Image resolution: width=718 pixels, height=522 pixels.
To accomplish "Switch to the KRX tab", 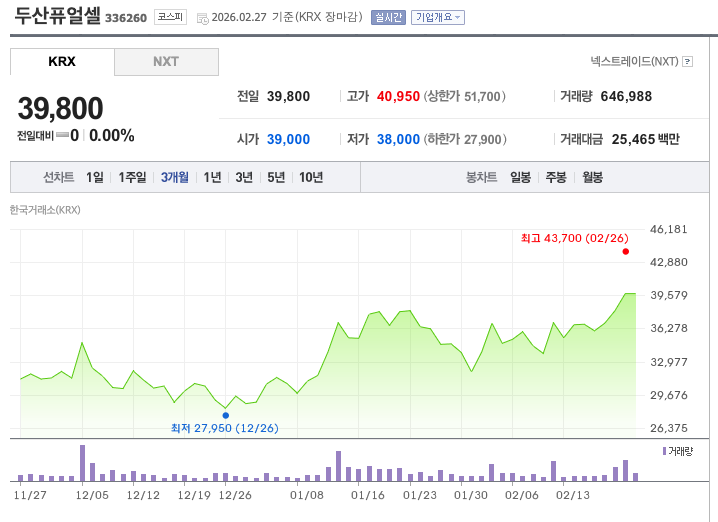I will (62, 61).
